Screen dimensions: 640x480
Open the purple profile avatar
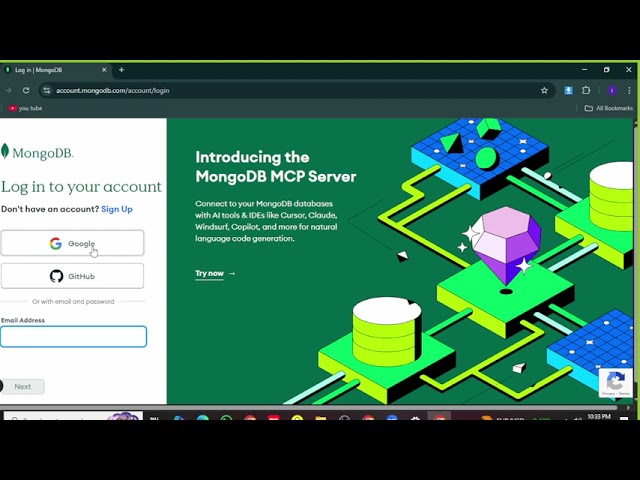611,90
